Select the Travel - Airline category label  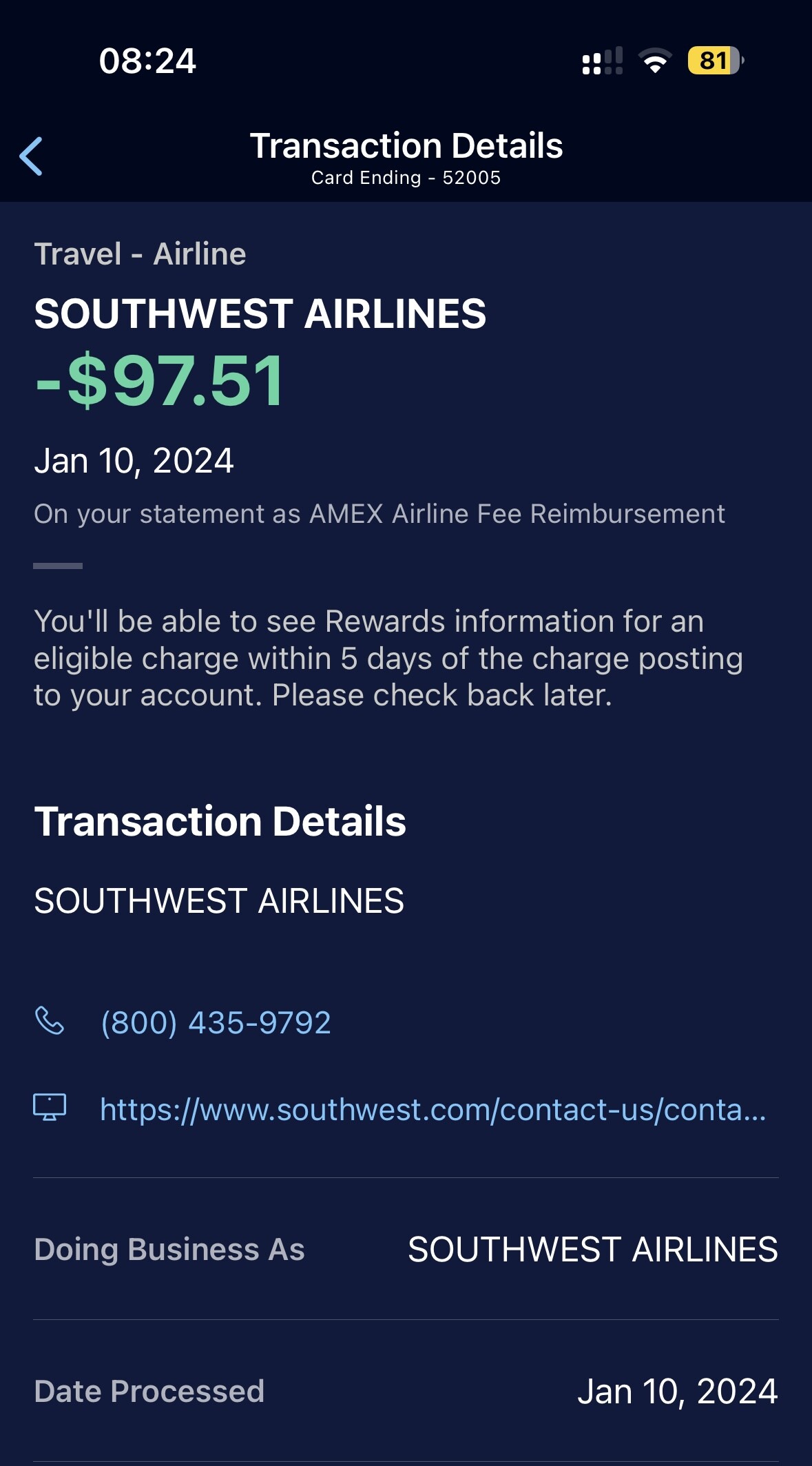140,254
